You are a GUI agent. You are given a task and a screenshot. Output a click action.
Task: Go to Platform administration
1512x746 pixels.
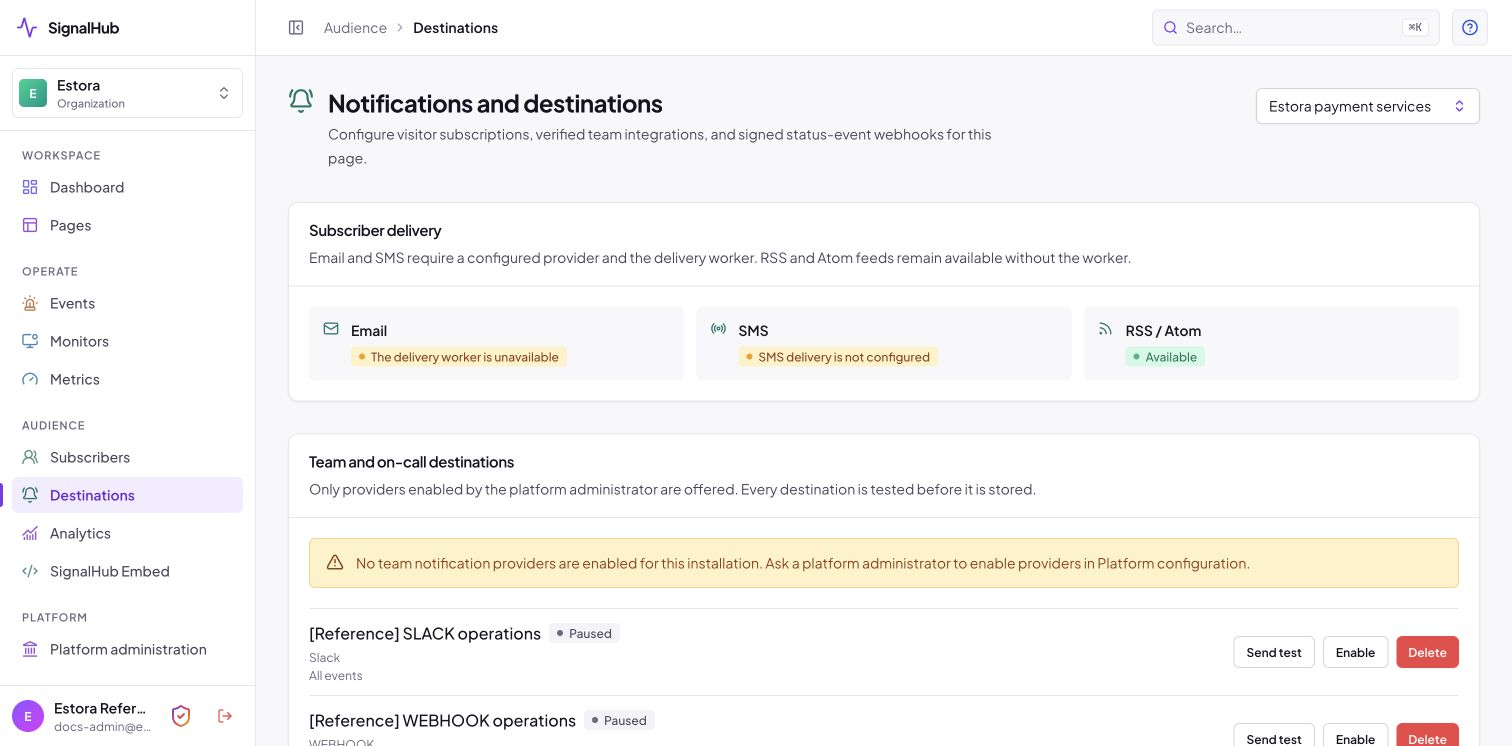[x=127, y=649]
